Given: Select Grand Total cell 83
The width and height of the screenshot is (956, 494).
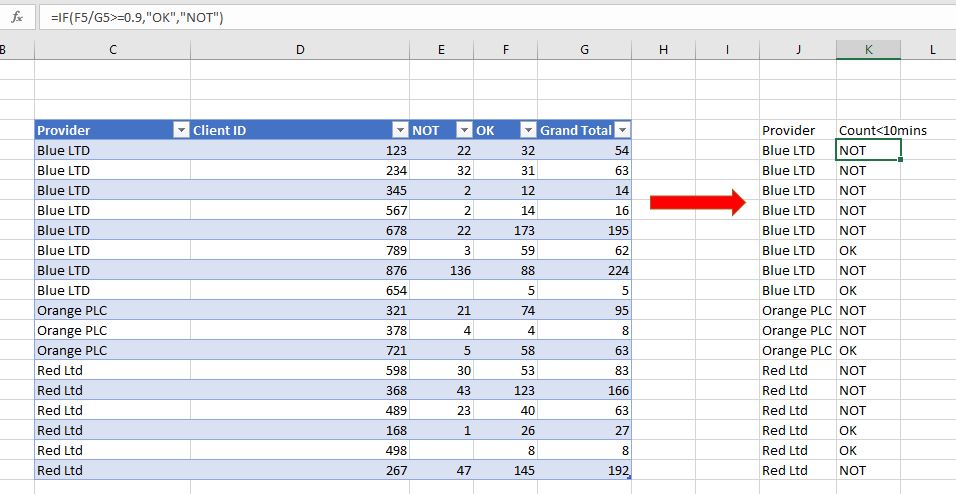Looking at the screenshot, I should click(585, 370).
